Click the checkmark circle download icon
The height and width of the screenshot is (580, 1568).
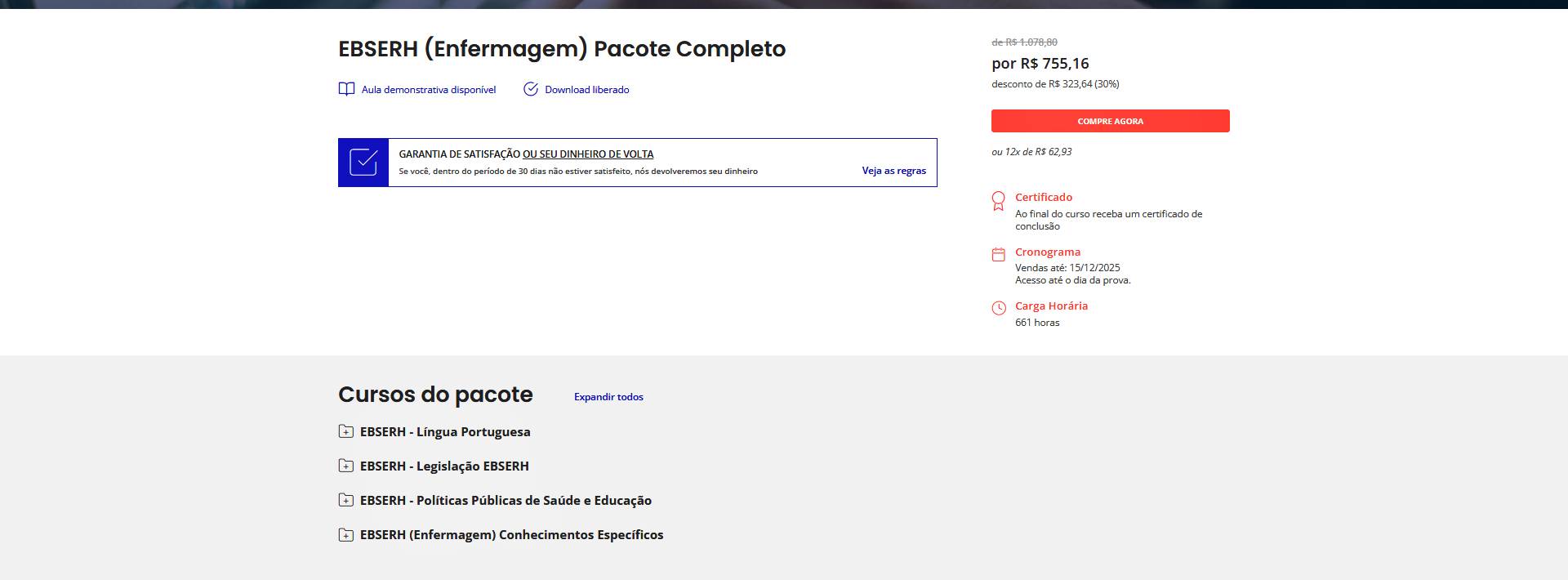click(x=531, y=89)
